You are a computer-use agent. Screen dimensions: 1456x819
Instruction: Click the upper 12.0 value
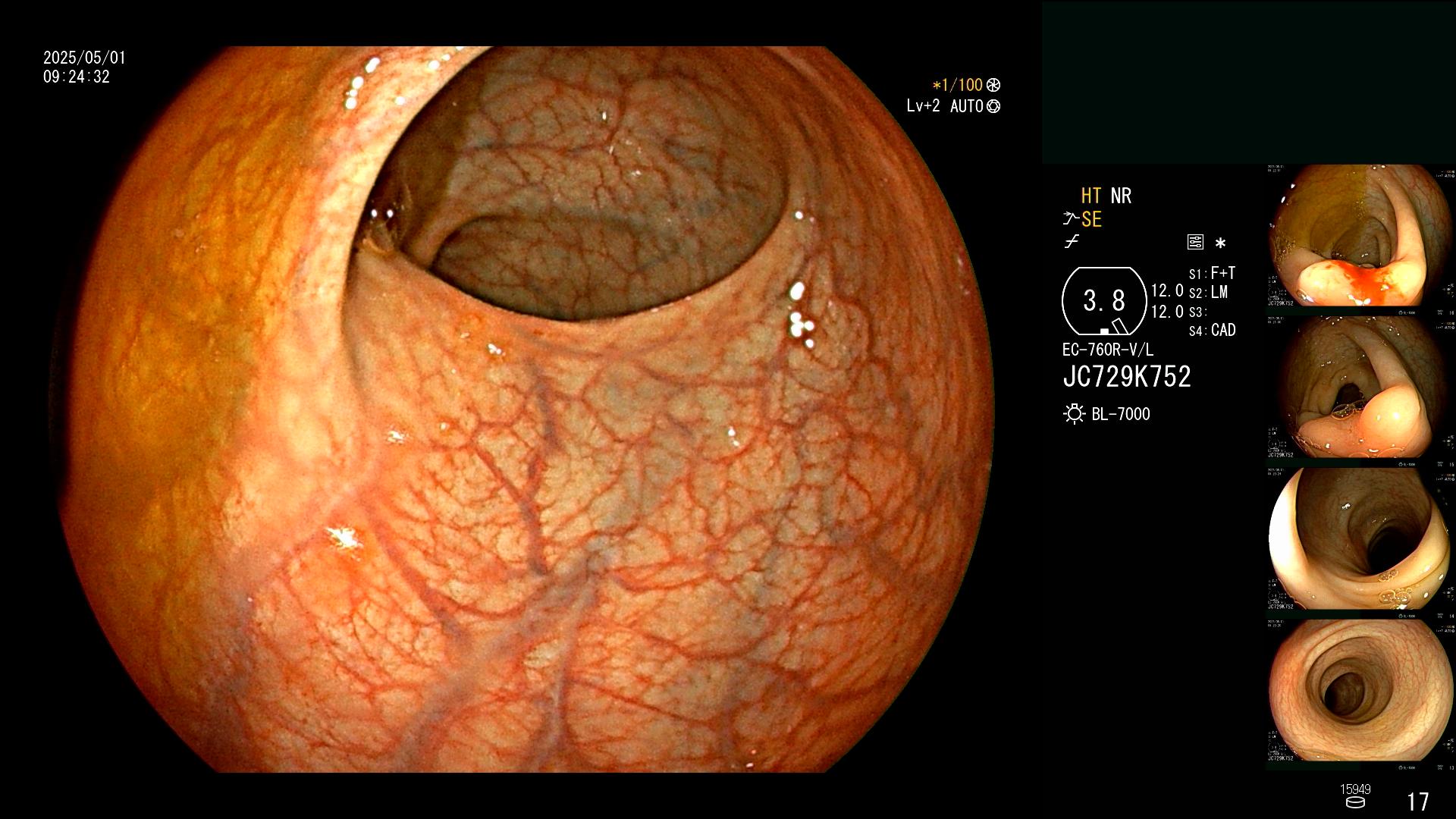pyautogui.click(x=1167, y=291)
